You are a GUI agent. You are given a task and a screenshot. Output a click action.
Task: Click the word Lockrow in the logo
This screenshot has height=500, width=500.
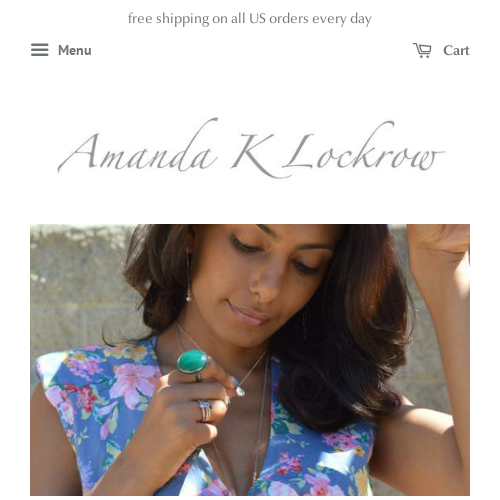pyautogui.click(x=364, y=148)
